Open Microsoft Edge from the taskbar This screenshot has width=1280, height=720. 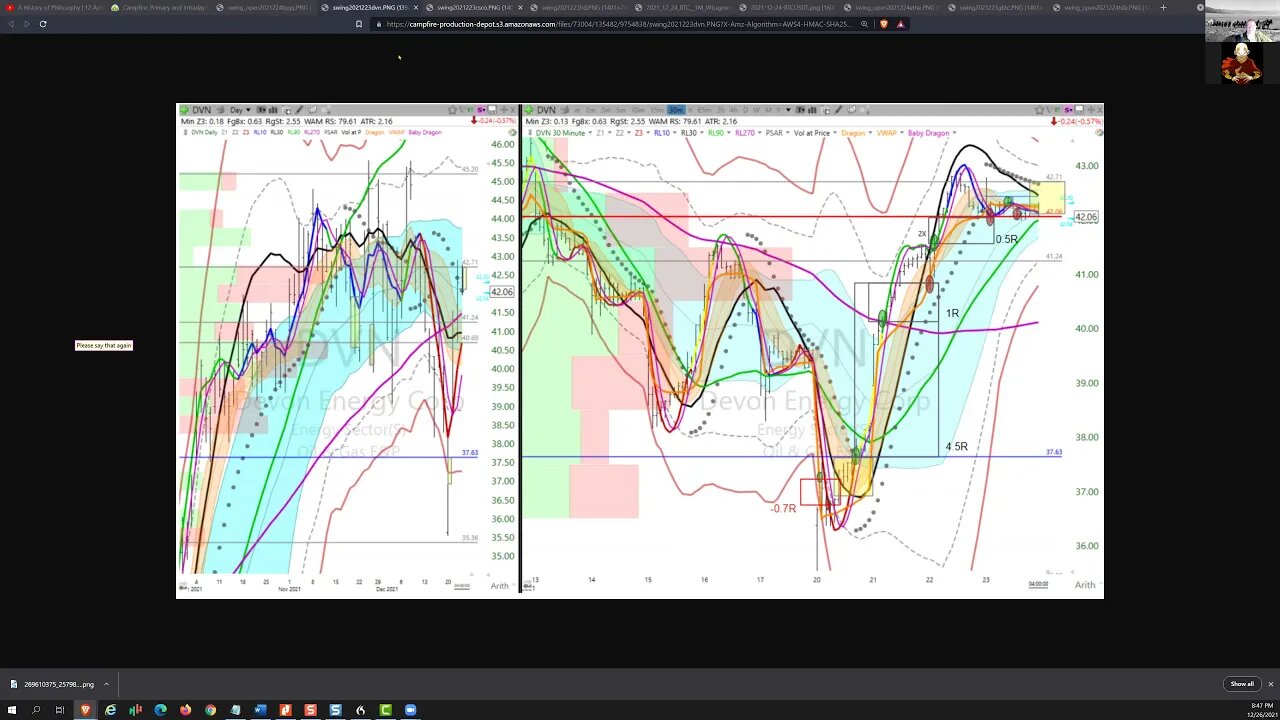[160, 710]
